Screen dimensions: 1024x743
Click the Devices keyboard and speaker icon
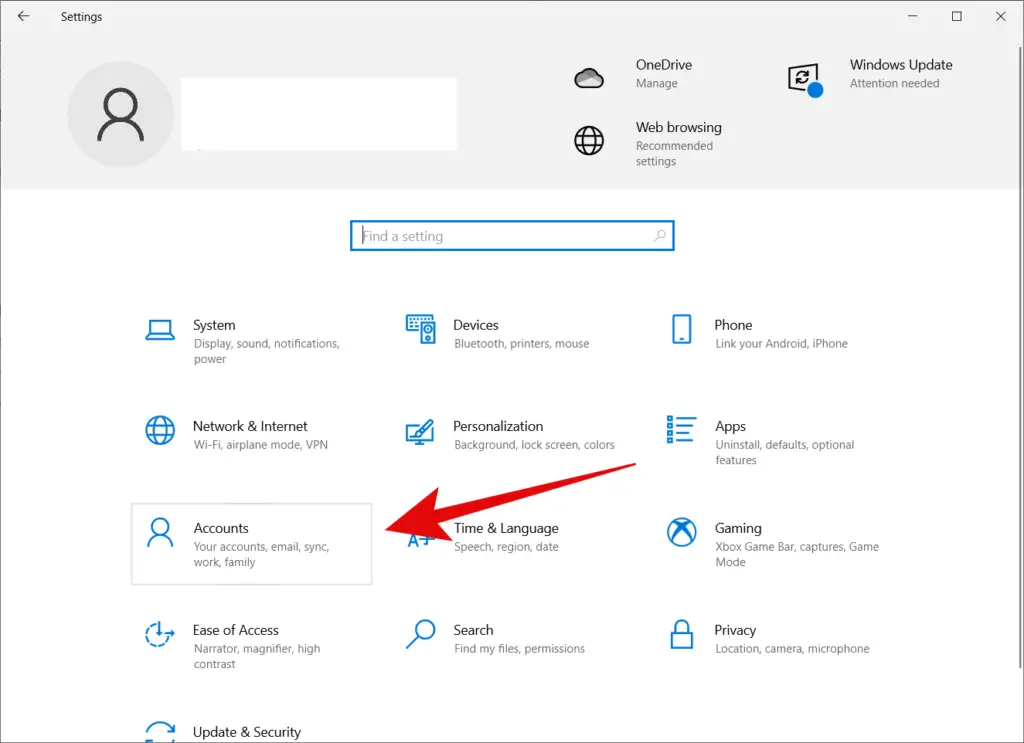point(421,328)
